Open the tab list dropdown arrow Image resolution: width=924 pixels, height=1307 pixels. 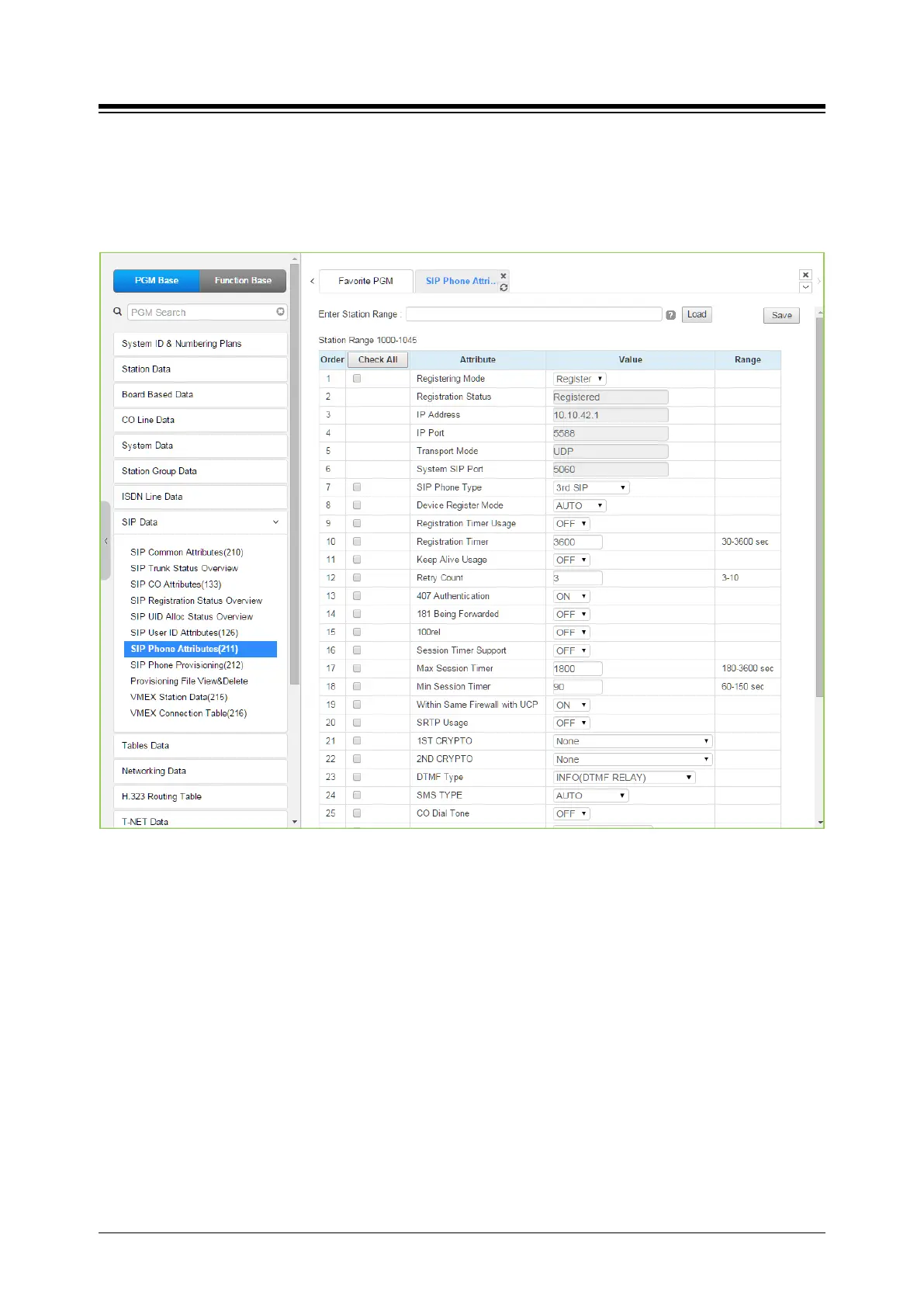coord(805,287)
